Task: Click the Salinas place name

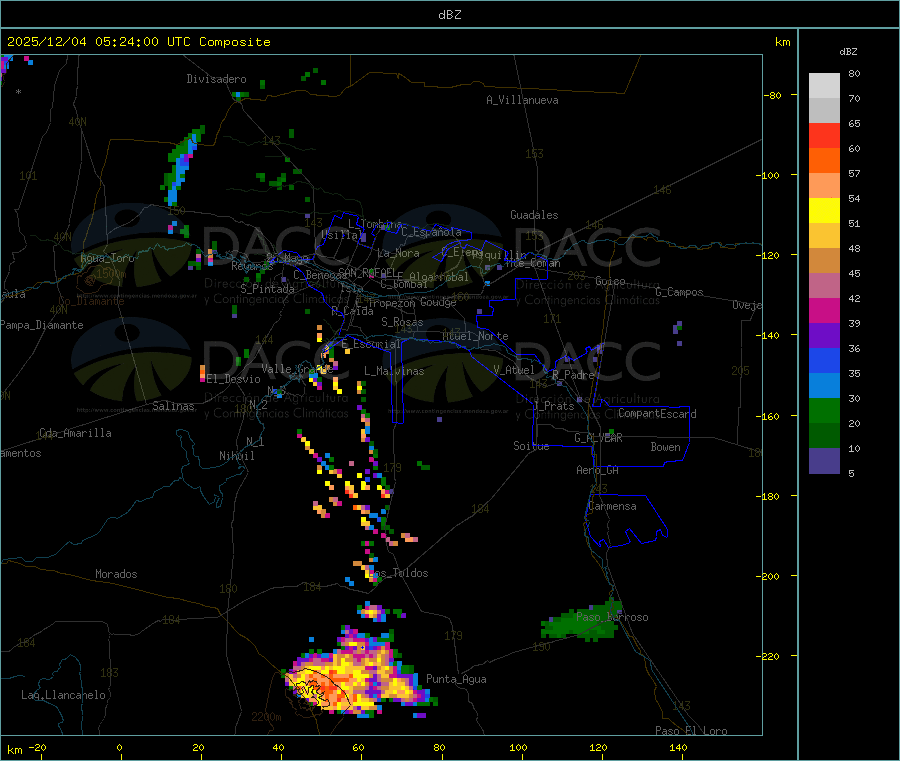Action: pos(173,406)
